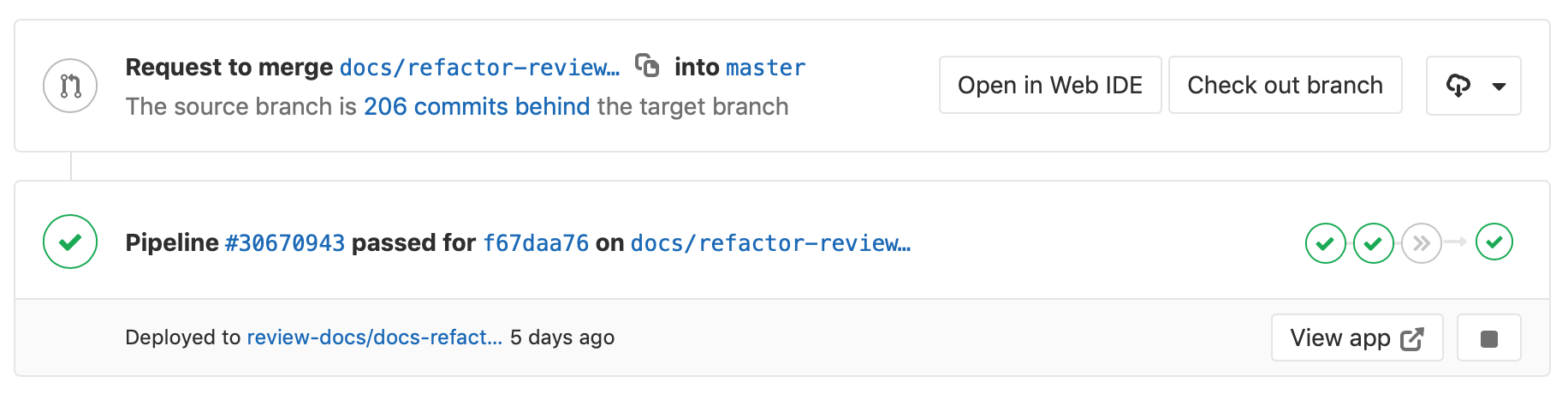Click the pipeline passed status icon
1568x394 pixels.
70,242
